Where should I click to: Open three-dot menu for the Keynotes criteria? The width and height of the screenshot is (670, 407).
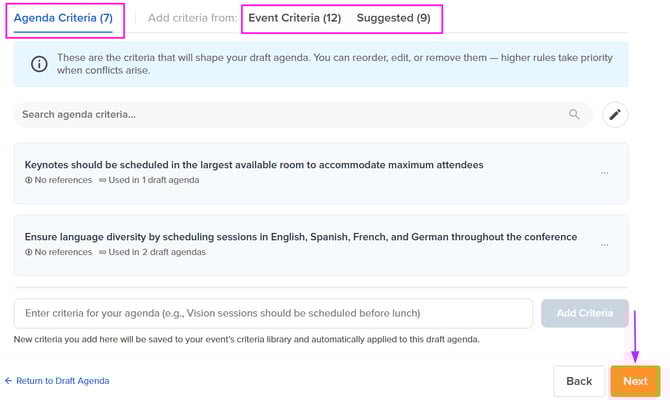point(605,173)
